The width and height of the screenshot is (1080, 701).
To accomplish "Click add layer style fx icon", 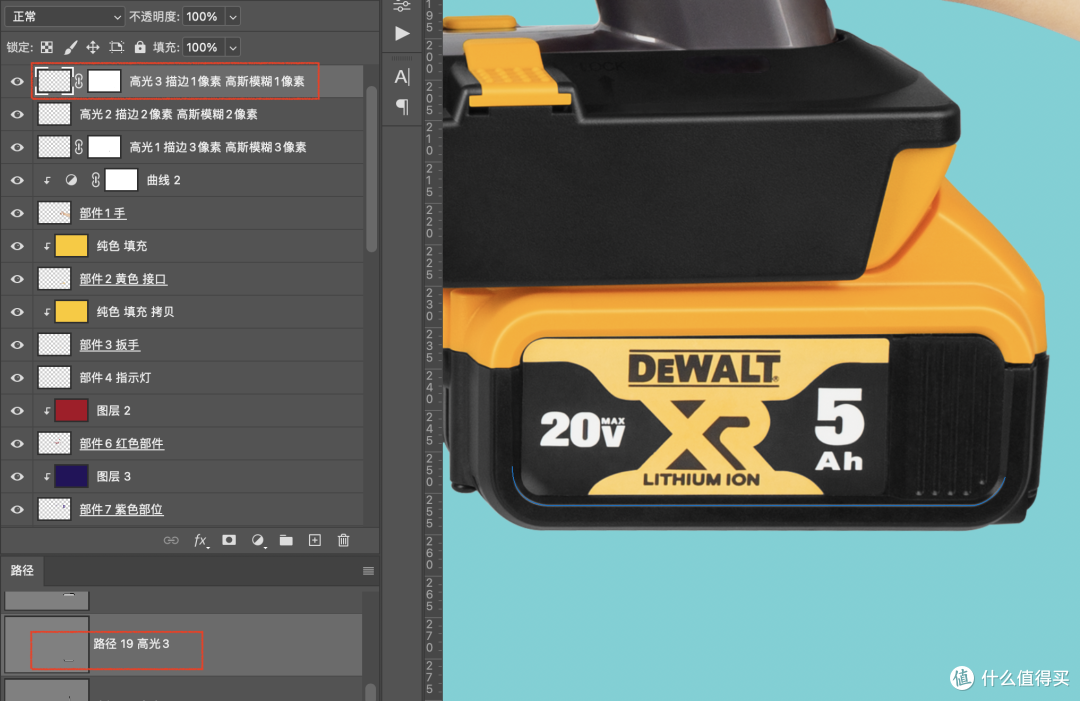I will [200, 541].
